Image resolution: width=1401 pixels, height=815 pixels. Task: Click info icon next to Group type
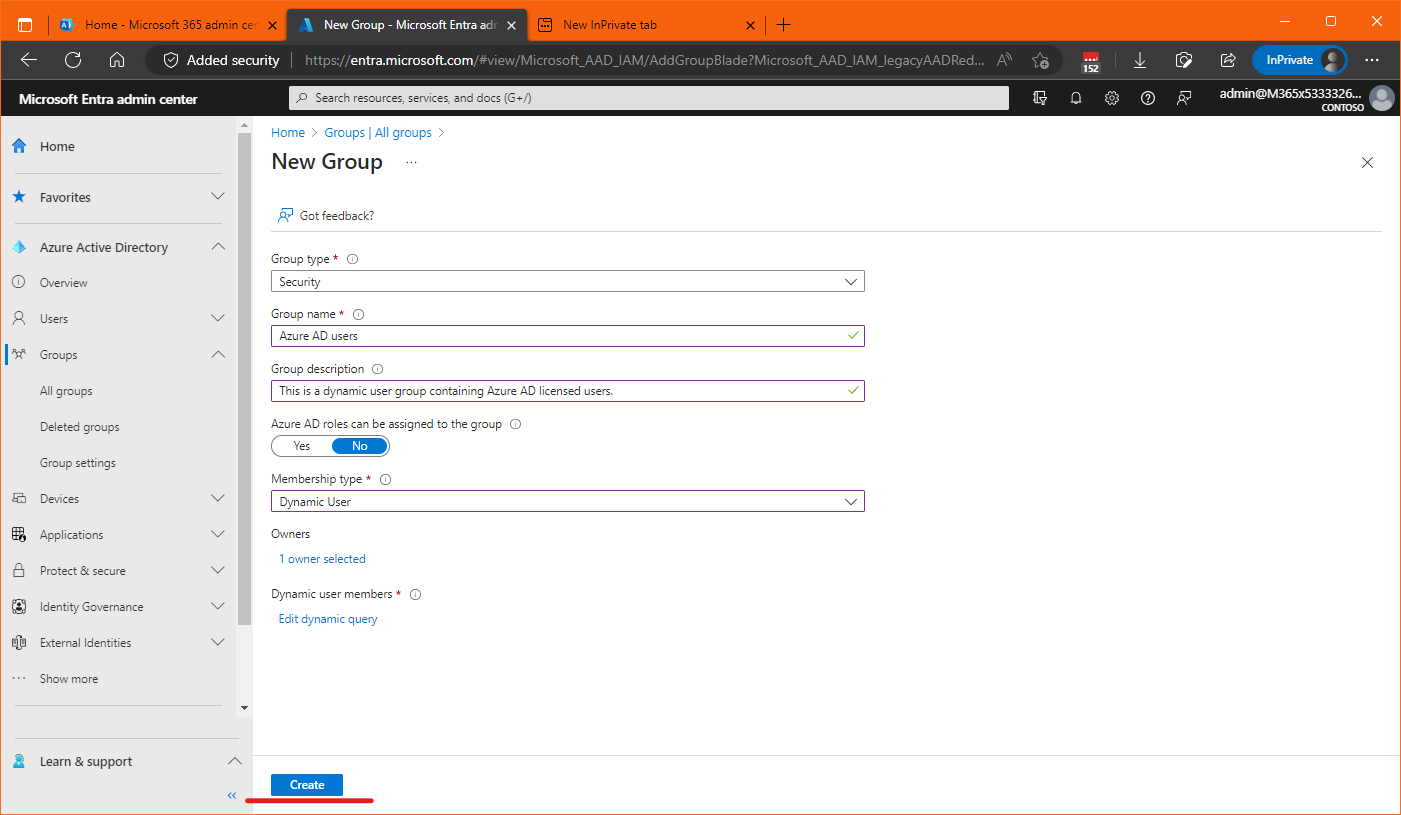(x=352, y=259)
